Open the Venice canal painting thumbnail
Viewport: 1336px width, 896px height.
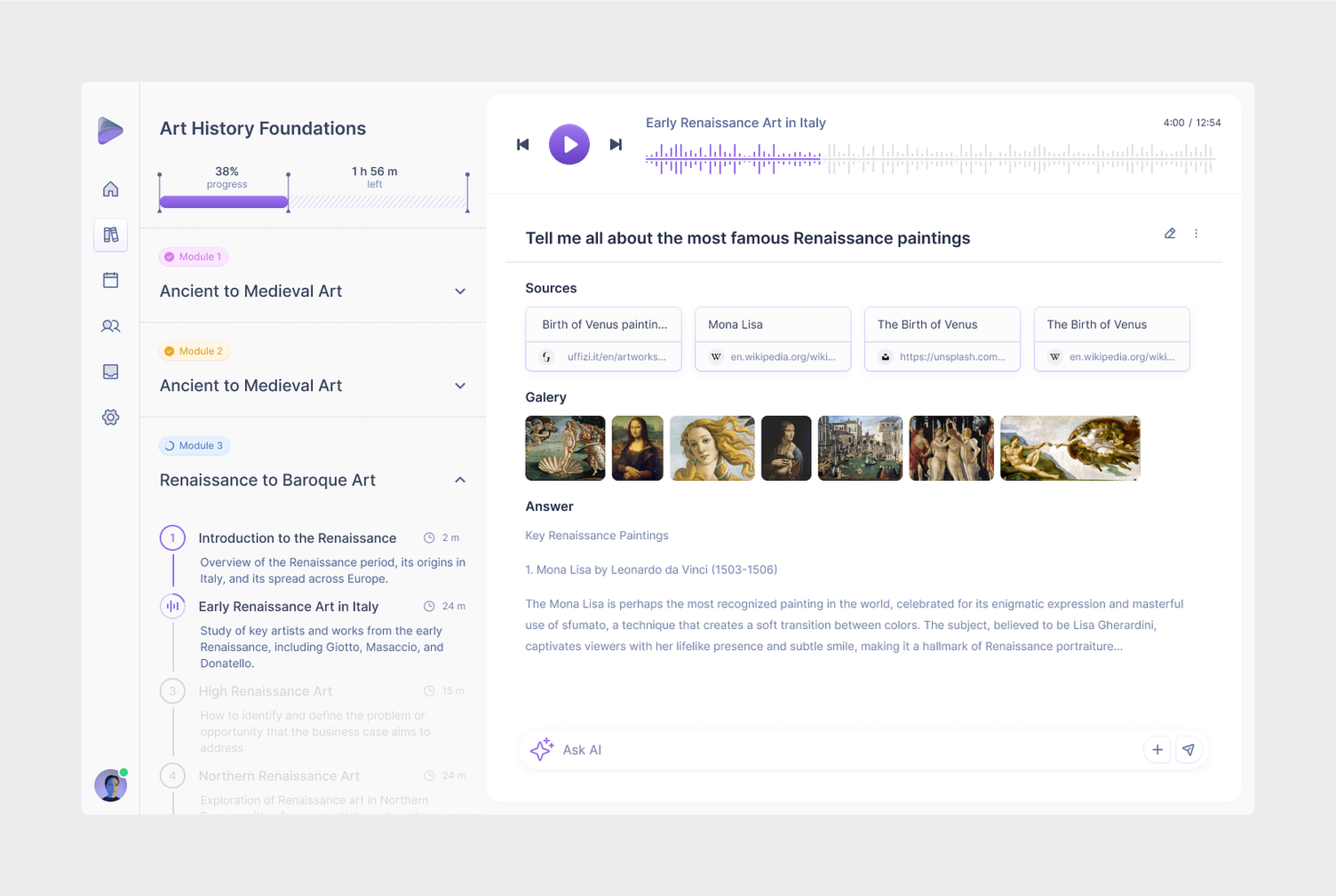[860, 448]
